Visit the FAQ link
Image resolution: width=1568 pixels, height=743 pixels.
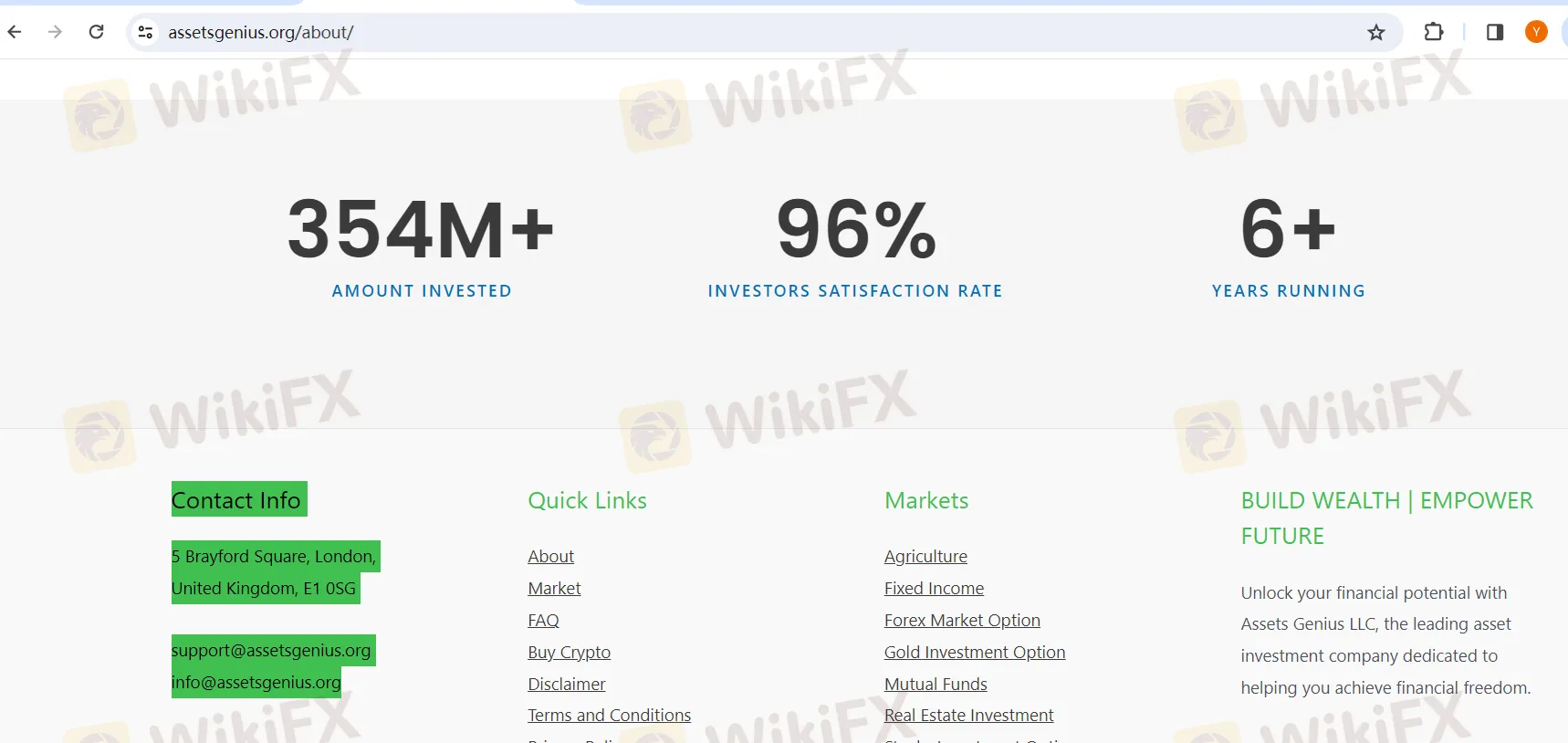543,620
